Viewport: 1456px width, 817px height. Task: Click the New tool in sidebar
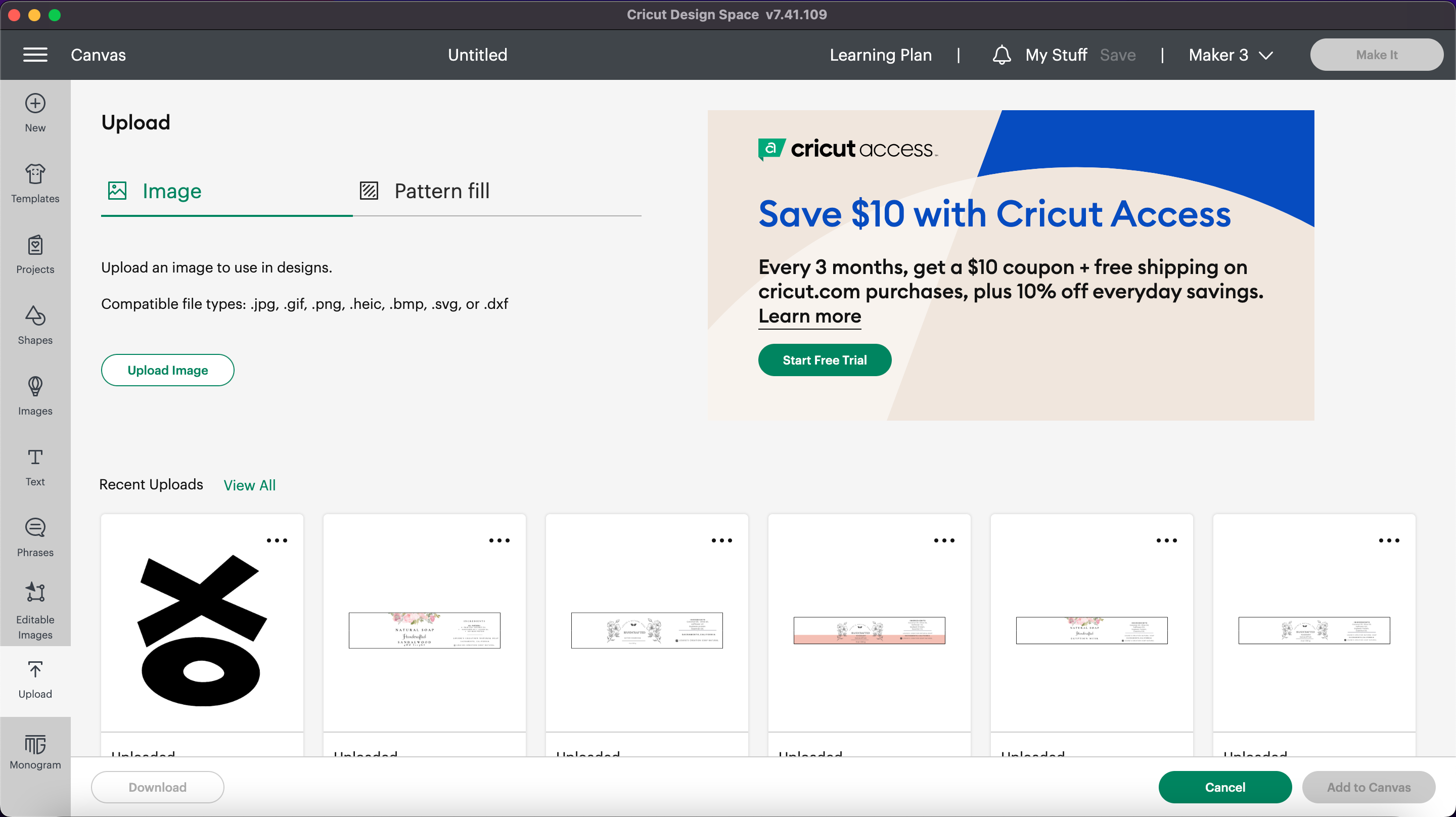tap(34, 112)
